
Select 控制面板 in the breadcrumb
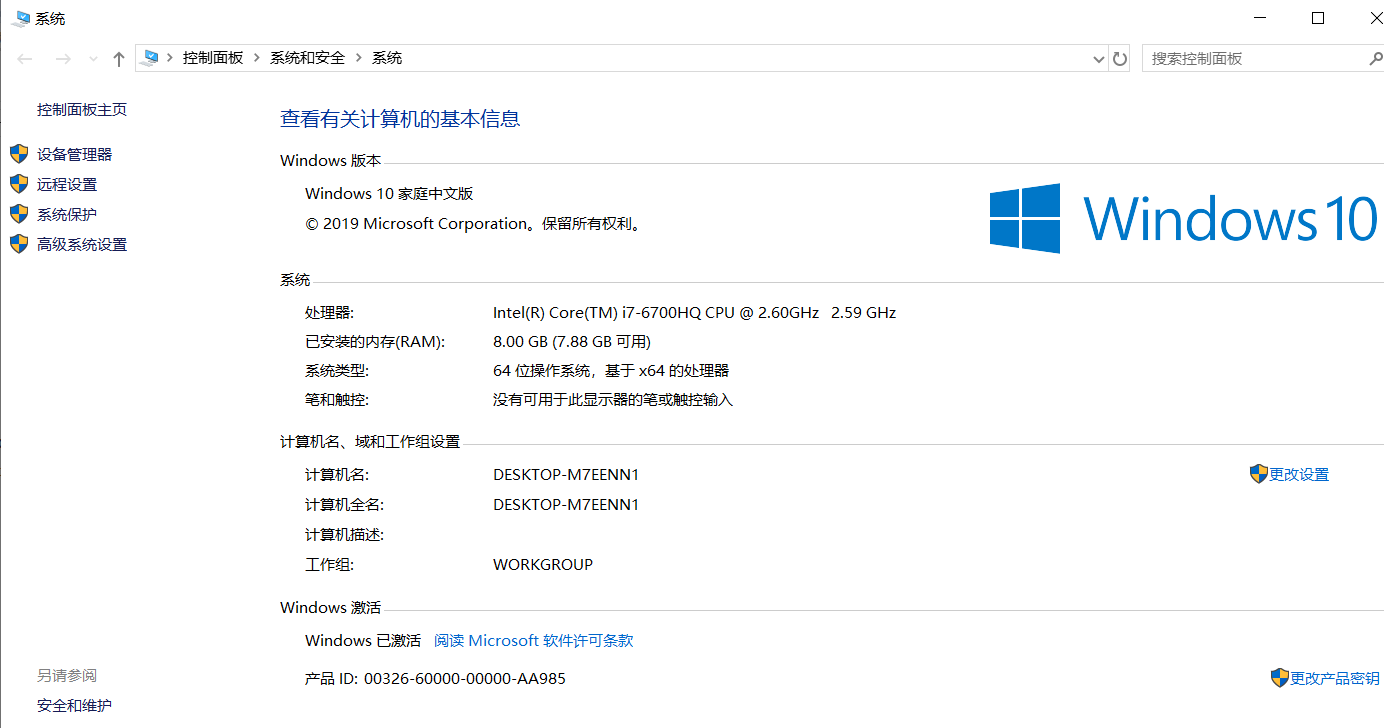213,58
